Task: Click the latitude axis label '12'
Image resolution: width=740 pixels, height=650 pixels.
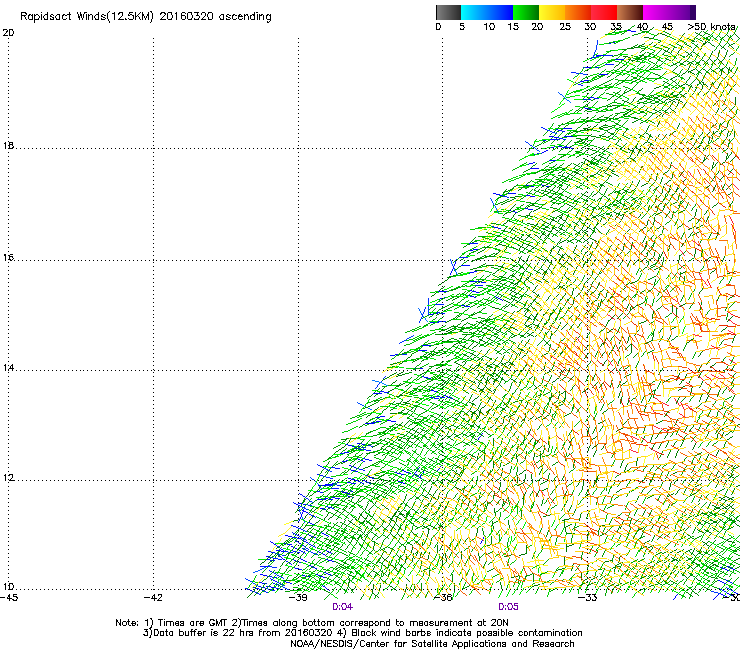Action: 8,478
